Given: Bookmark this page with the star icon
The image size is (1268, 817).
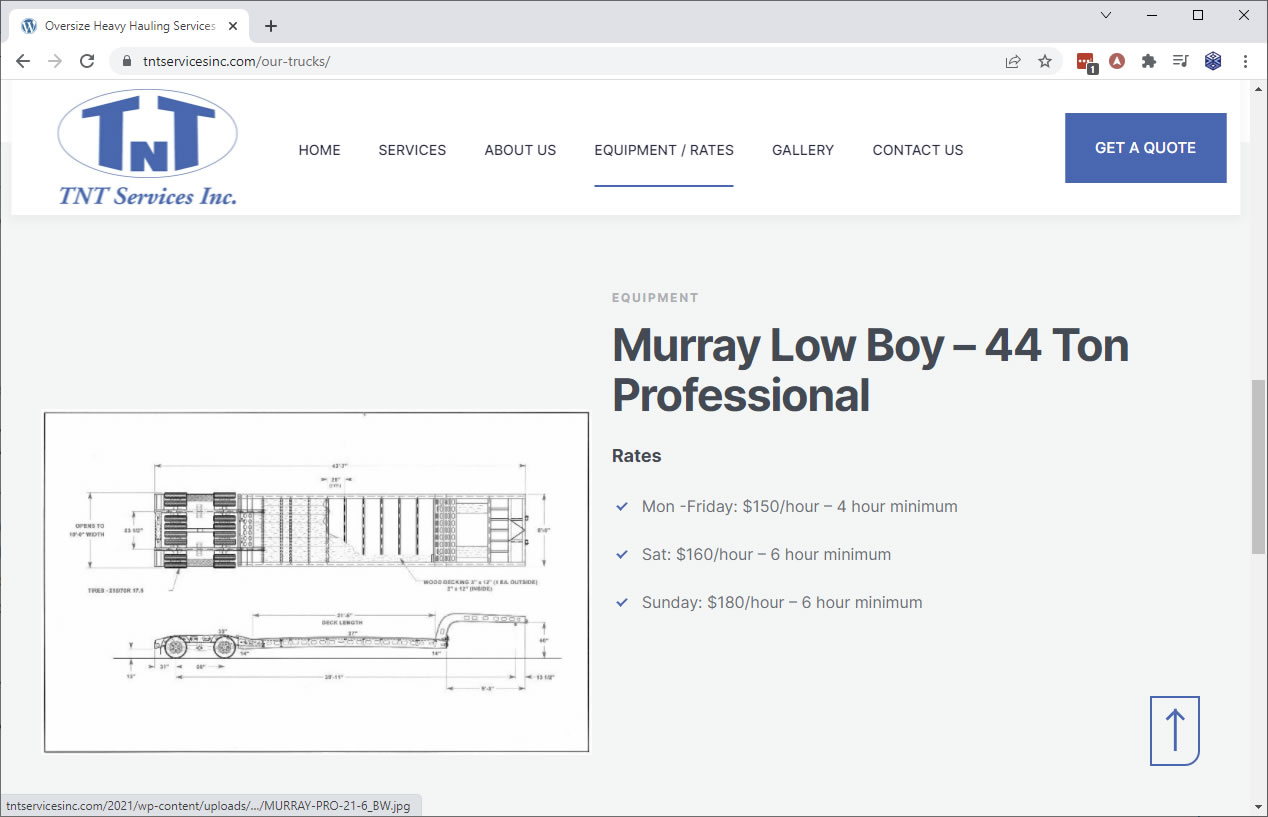Looking at the screenshot, I should click(x=1045, y=61).
